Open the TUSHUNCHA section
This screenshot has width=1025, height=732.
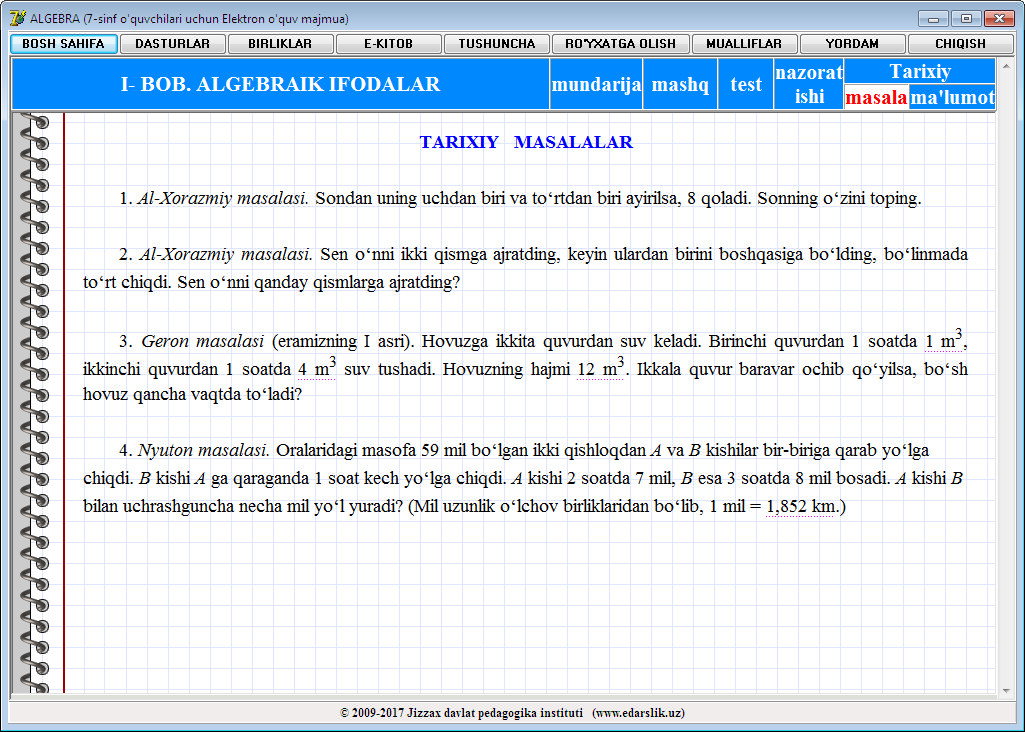[x=497, y=43]
